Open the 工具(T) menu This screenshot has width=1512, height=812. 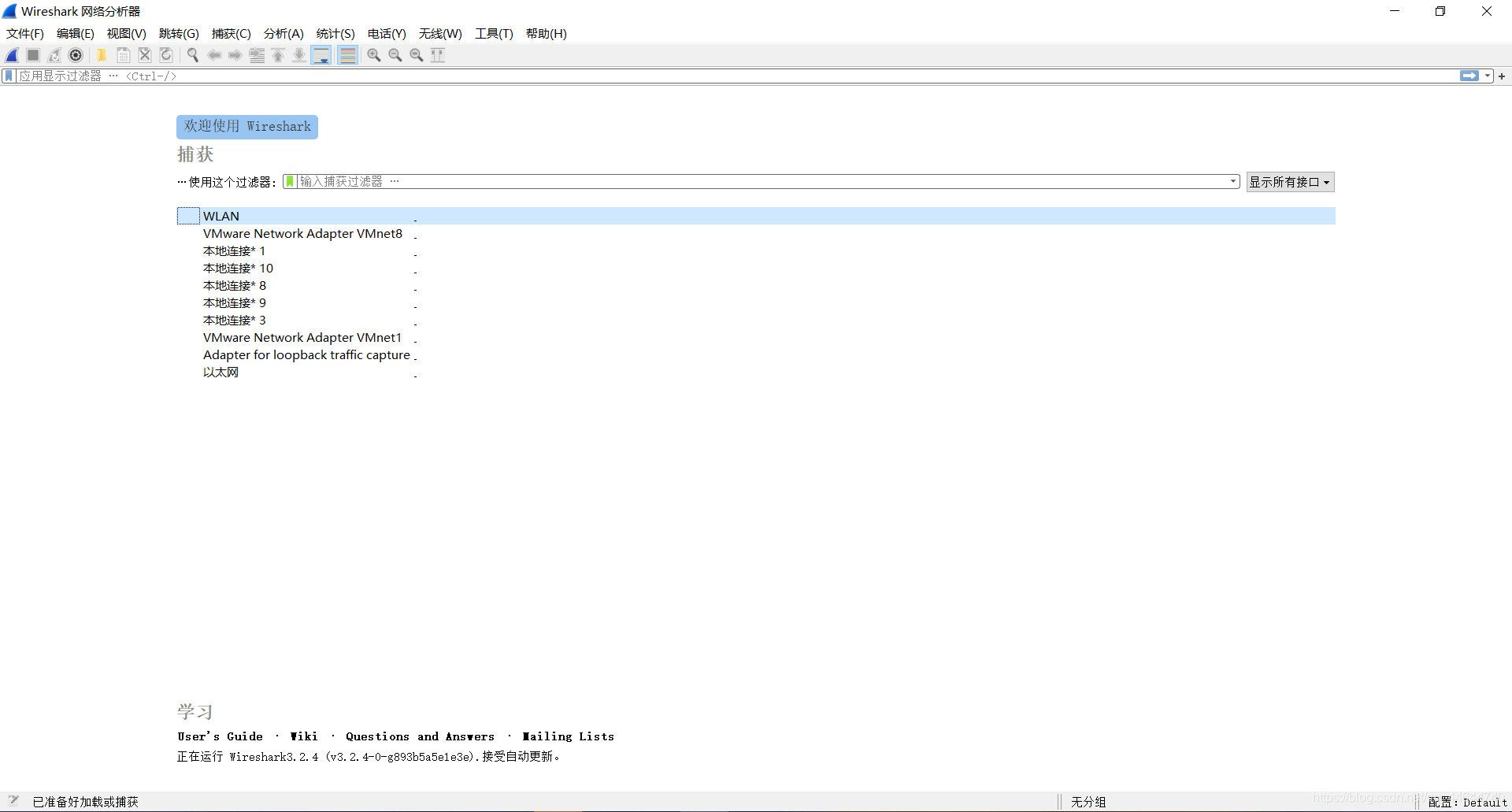pyautogui.click(x=494, y=34)
